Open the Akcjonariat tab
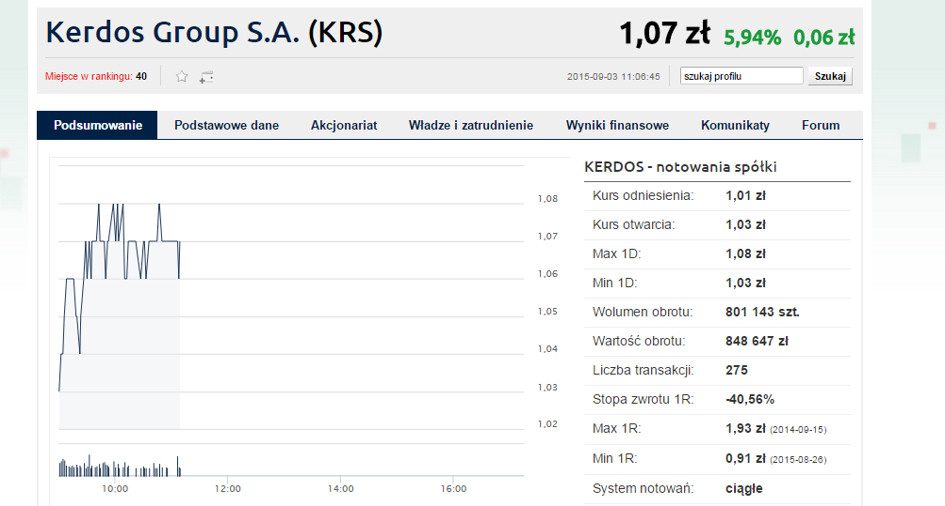Viewport: 945px width, 506px height. click(x=344, y=125)
